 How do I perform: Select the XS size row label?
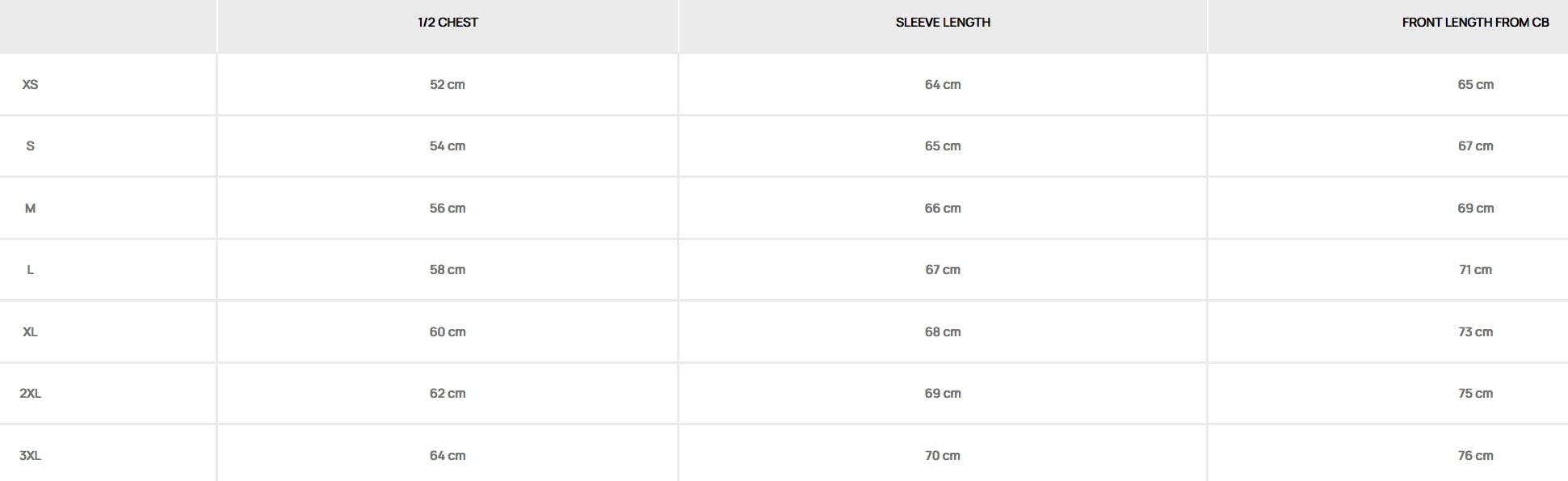(x=30, y=84)
